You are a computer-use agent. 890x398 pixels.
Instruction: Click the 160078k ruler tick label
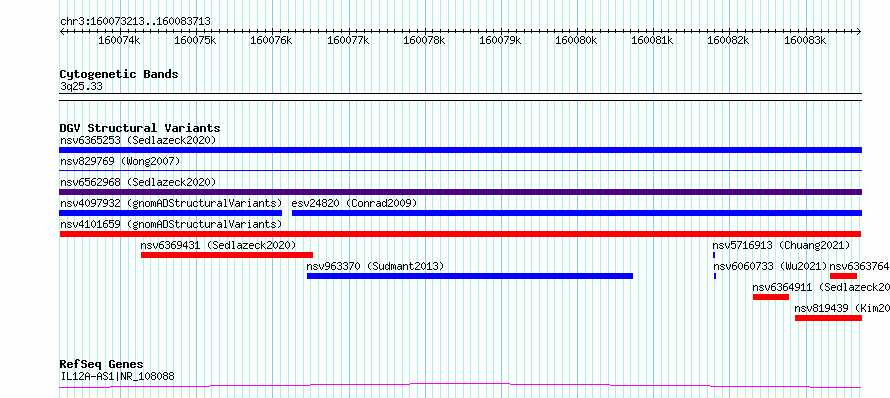(424, 40)
